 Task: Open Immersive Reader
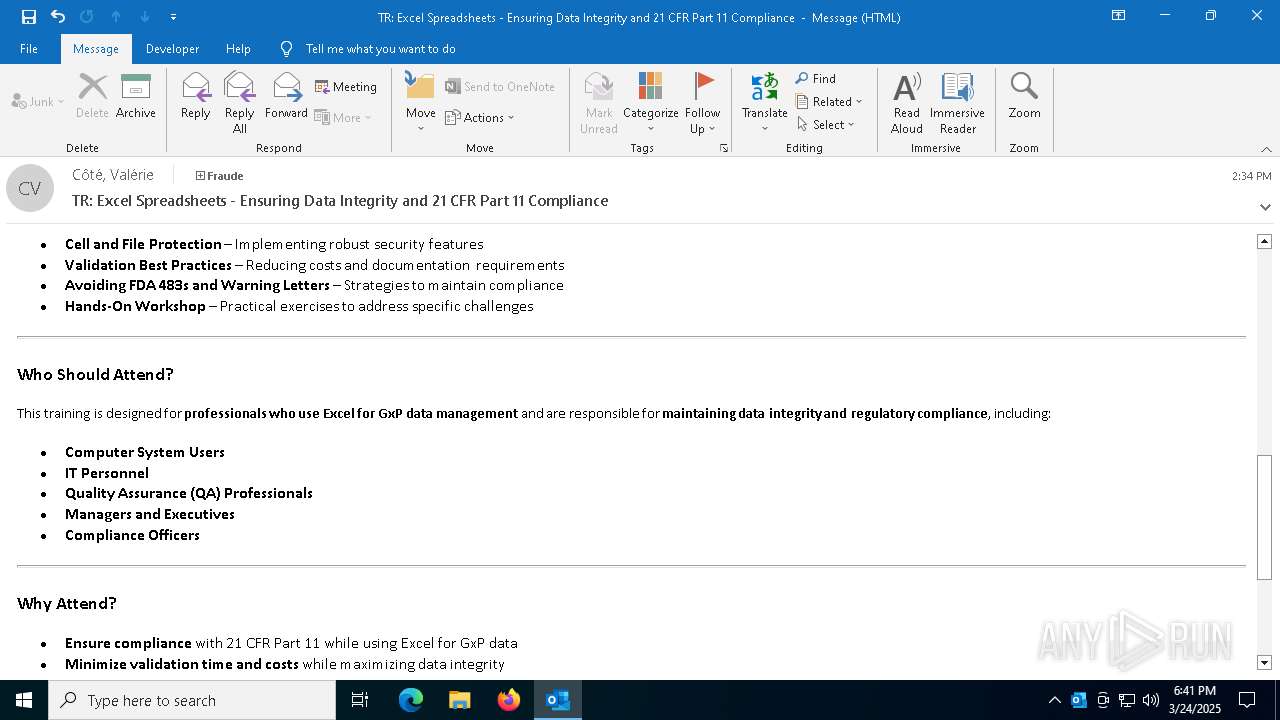(x=958, y=103)
